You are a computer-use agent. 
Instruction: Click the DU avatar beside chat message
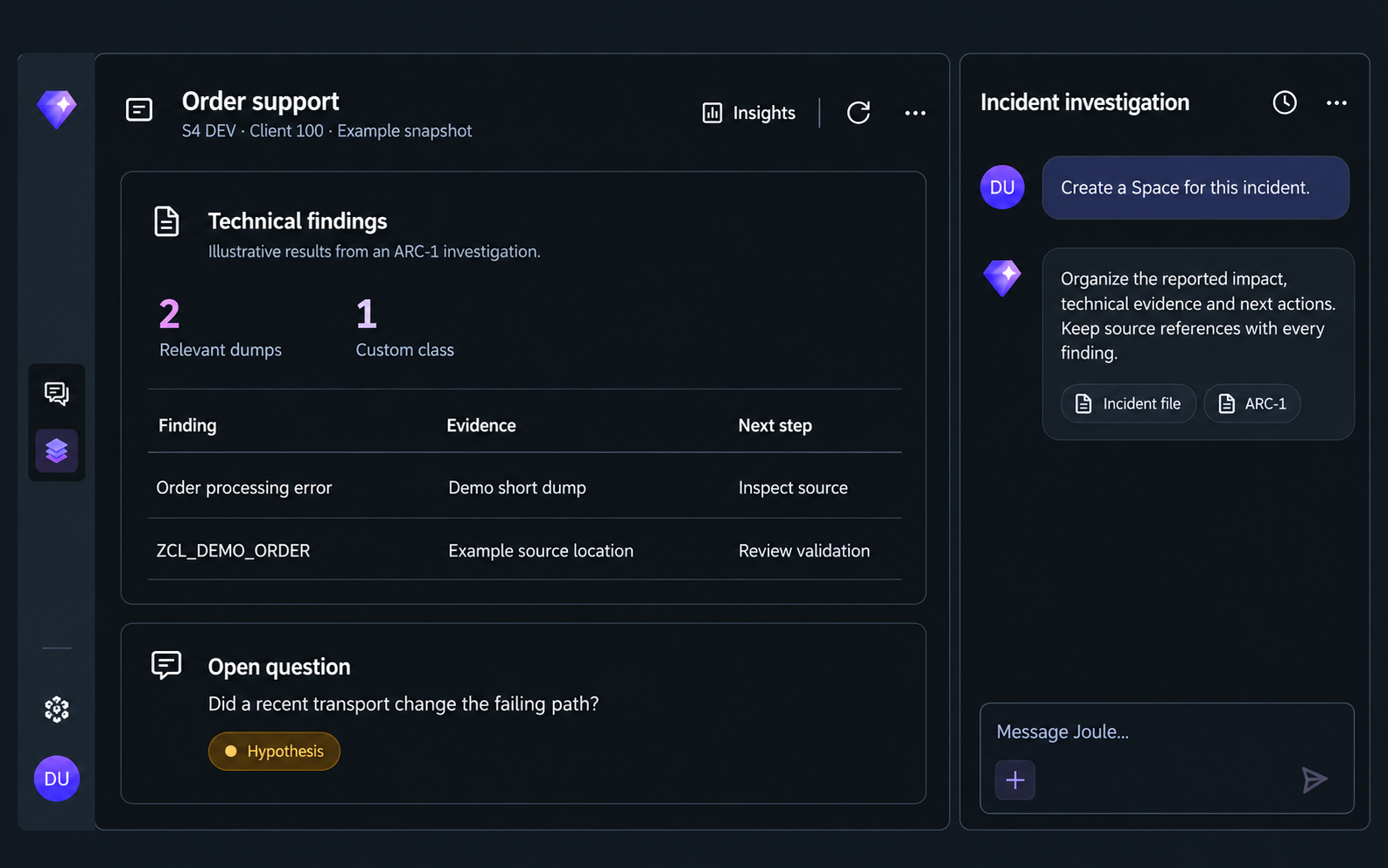point(1002,187)
